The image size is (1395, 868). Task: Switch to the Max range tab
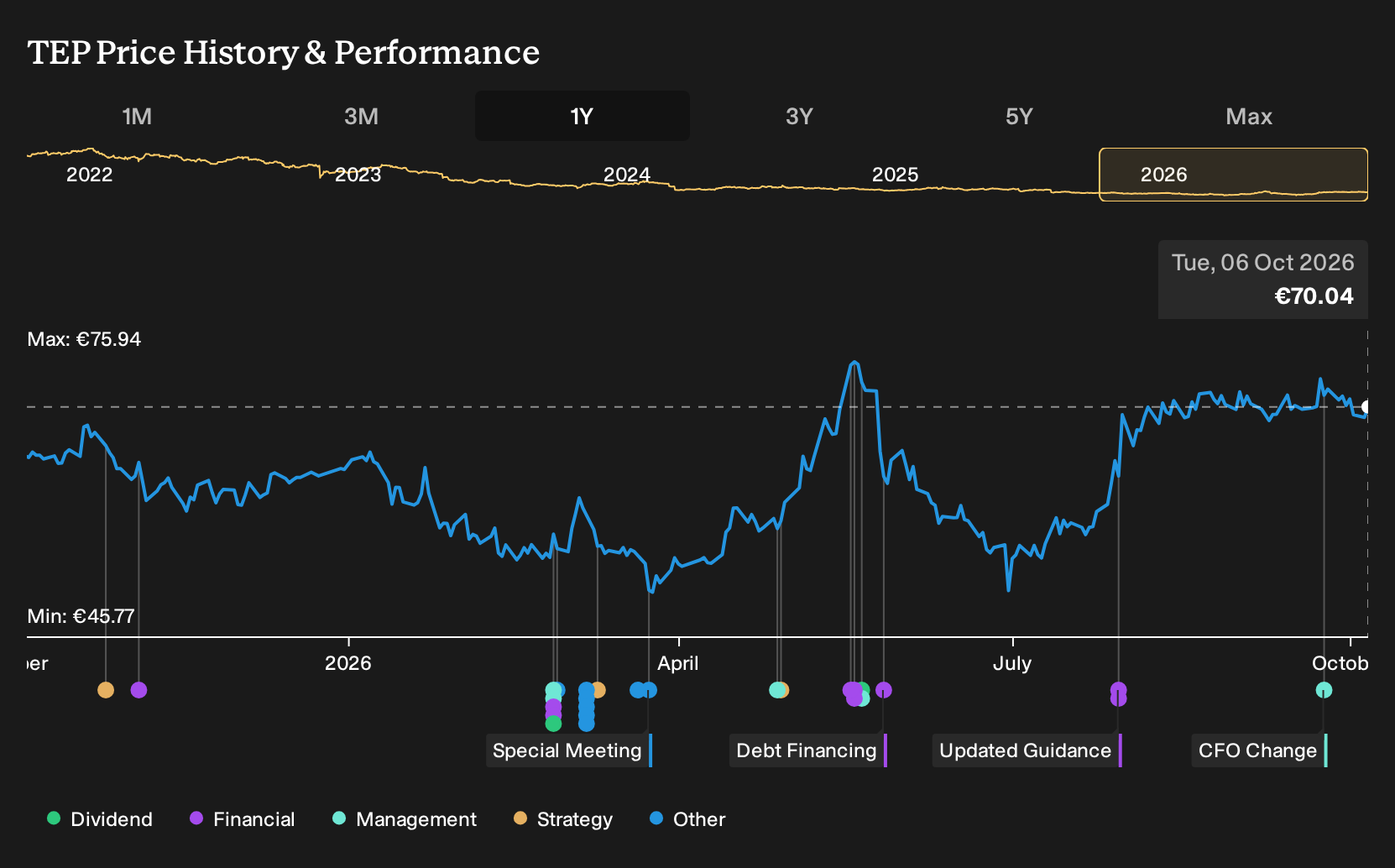tap(1249, 116)
